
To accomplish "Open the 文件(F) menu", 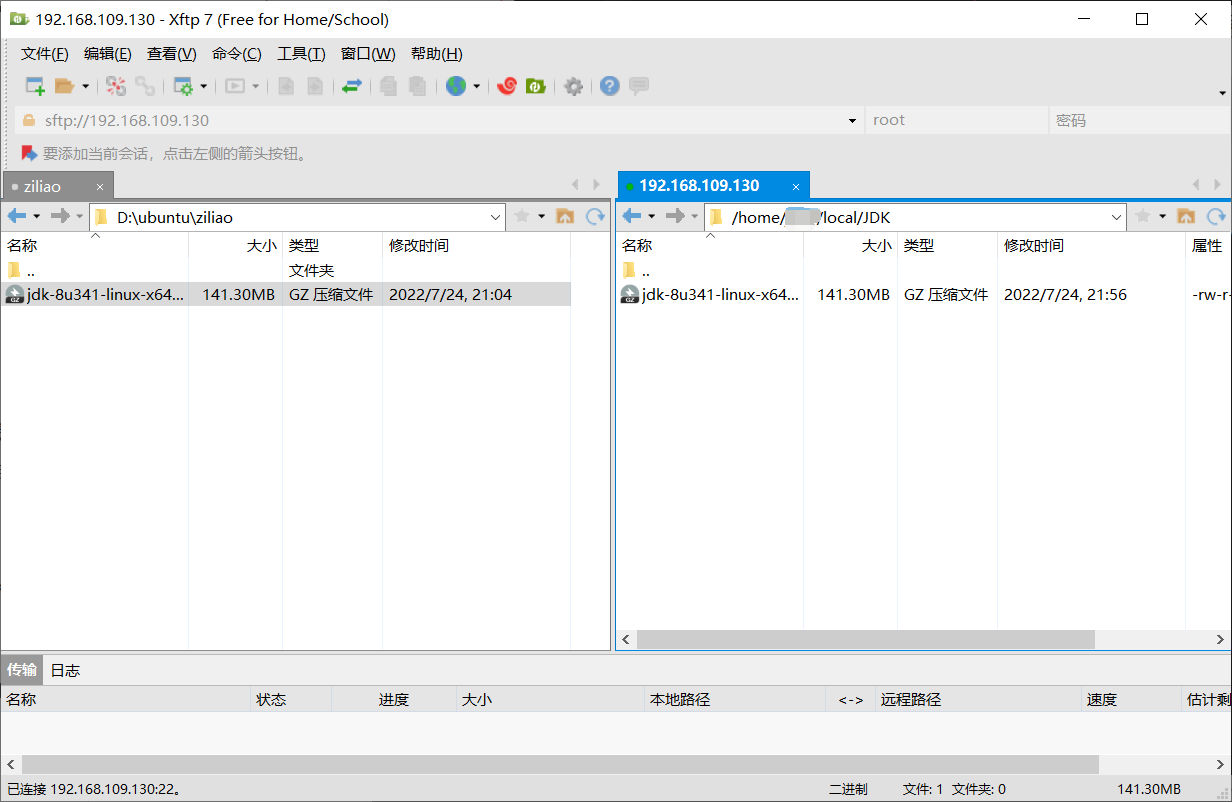I will [x=45, y=54].
